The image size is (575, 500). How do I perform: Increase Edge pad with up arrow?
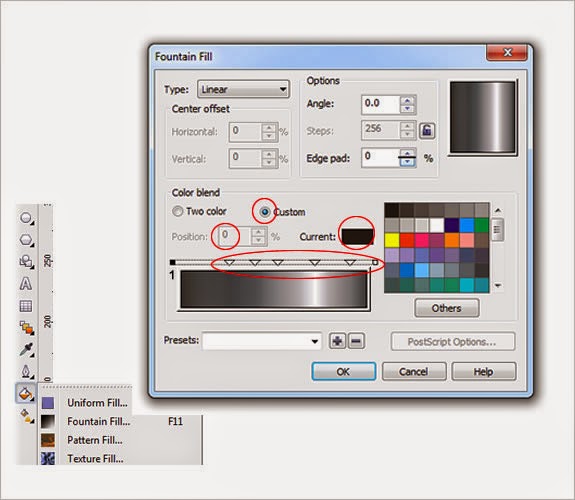[x=407, y=153]
